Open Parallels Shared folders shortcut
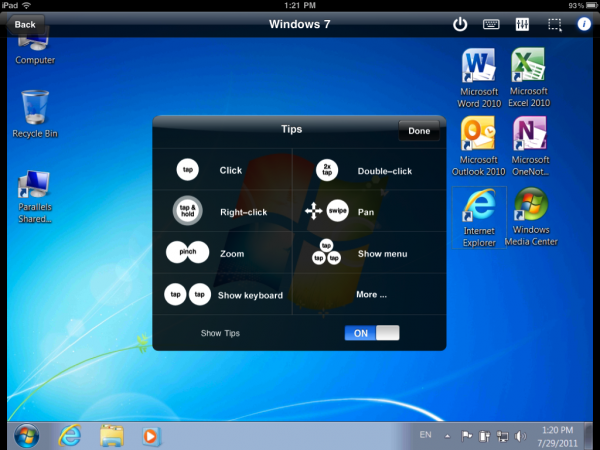Screen dimensions: 600x450 coord(35,197)
